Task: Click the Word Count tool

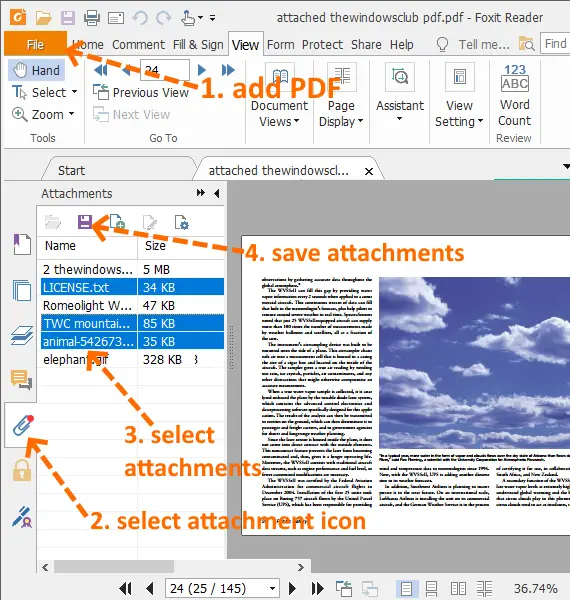Action: [515, 95]
